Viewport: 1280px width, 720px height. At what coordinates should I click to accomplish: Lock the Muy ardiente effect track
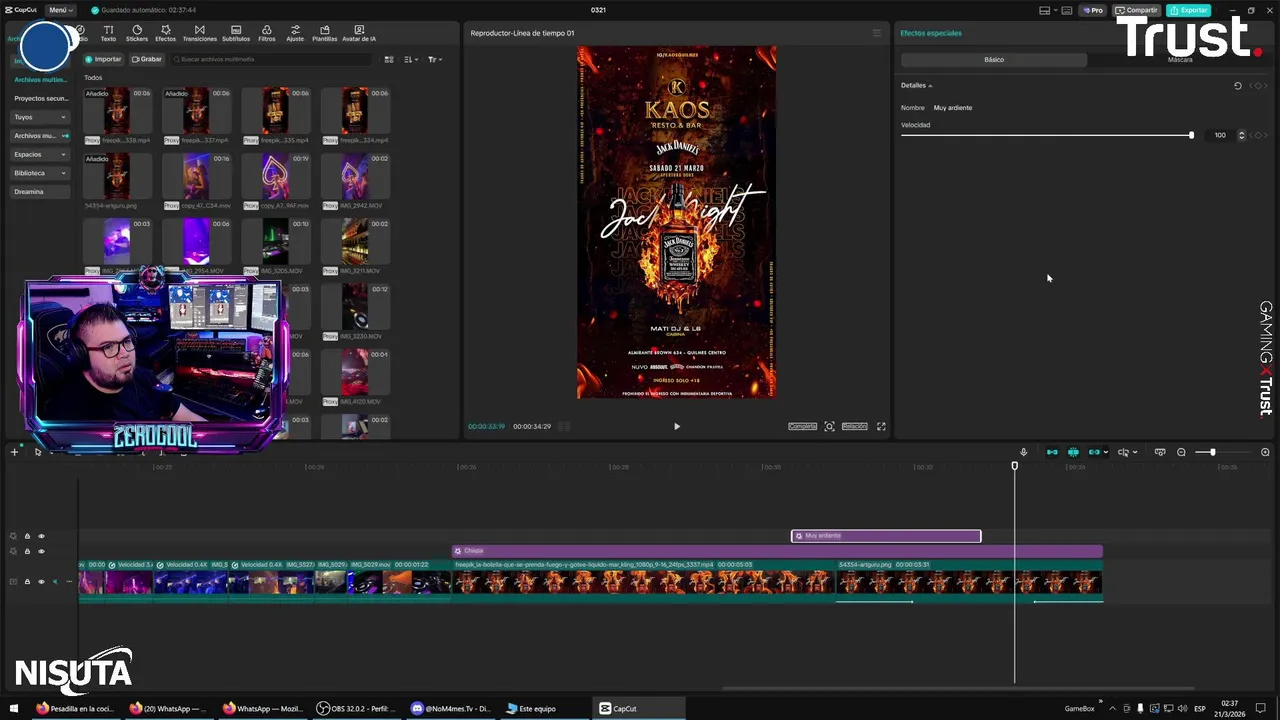point(27,536)
